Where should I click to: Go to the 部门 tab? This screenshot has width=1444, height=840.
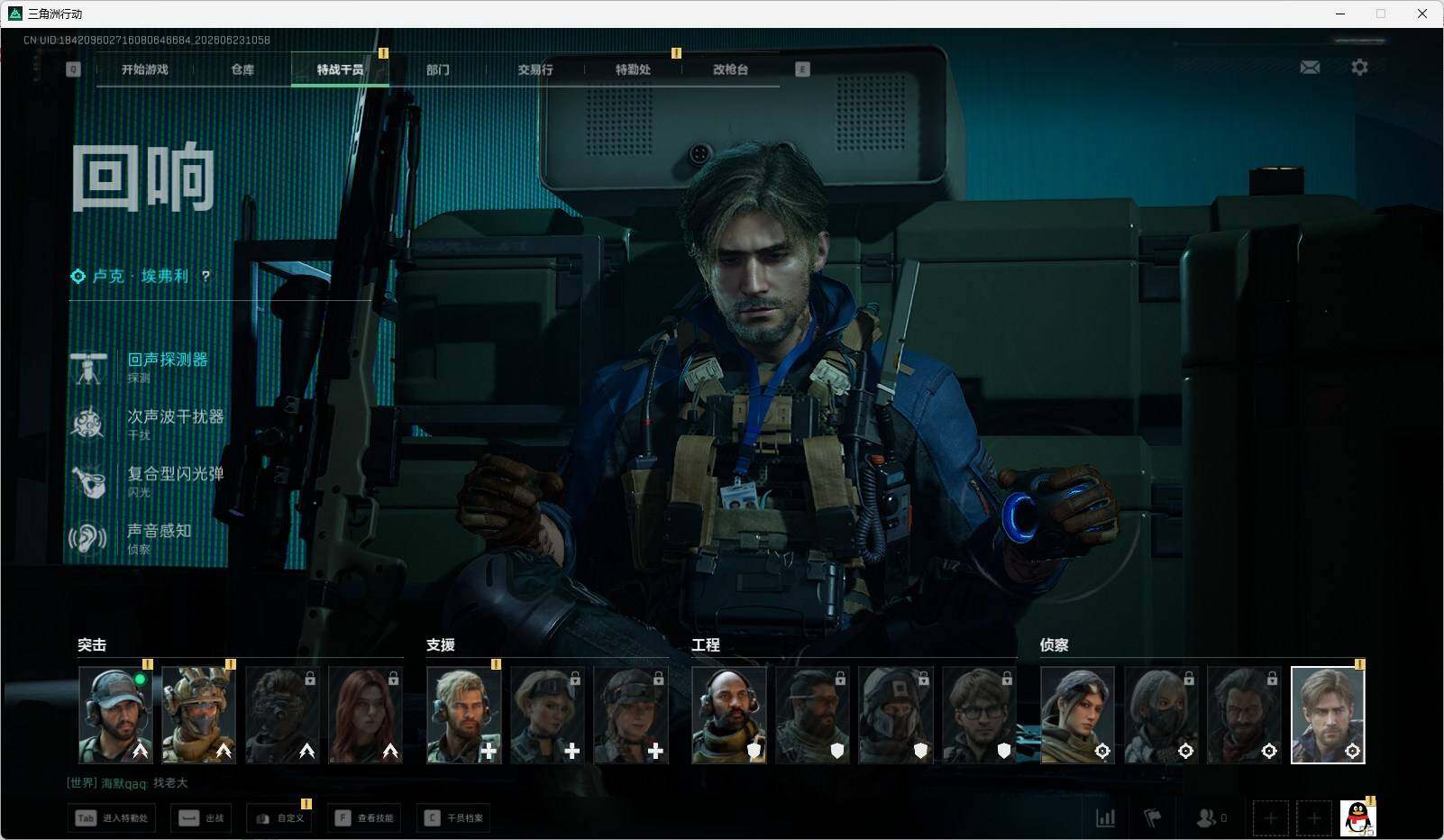click(x=438, y=69)
